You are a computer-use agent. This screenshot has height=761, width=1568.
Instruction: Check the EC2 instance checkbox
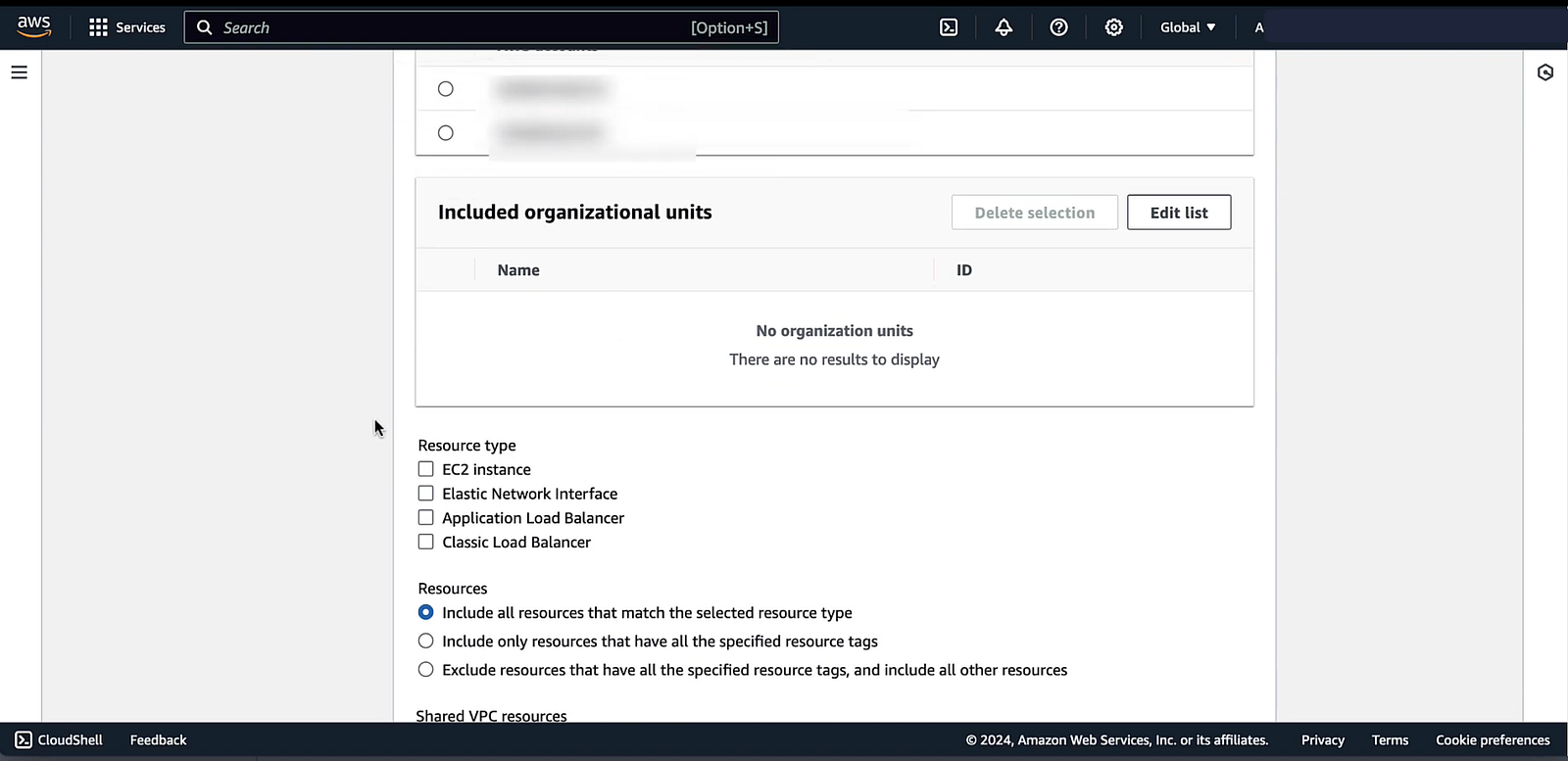pyautogui.click(x=425, y=469)
